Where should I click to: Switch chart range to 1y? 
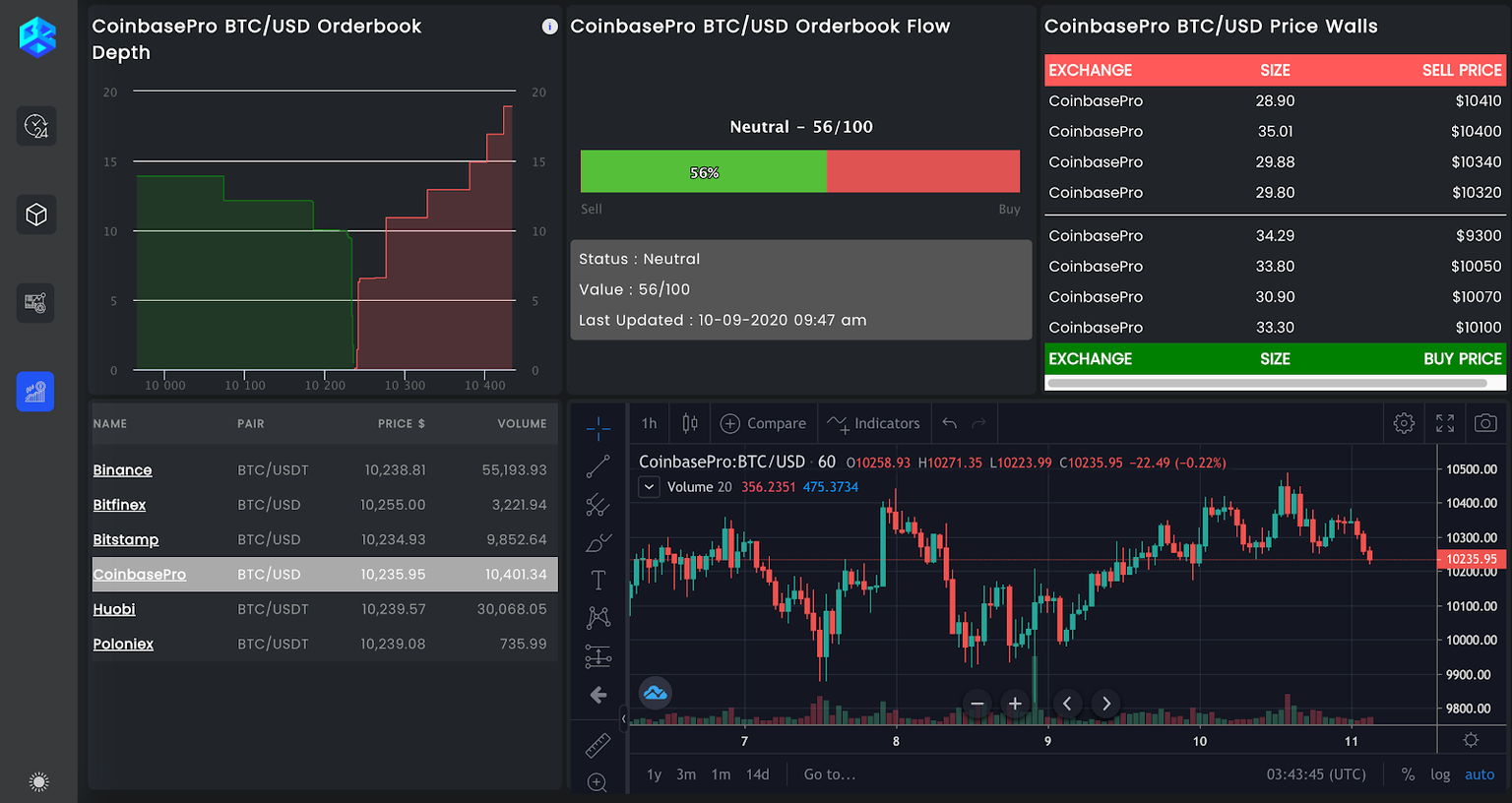[x=653, y=774]
